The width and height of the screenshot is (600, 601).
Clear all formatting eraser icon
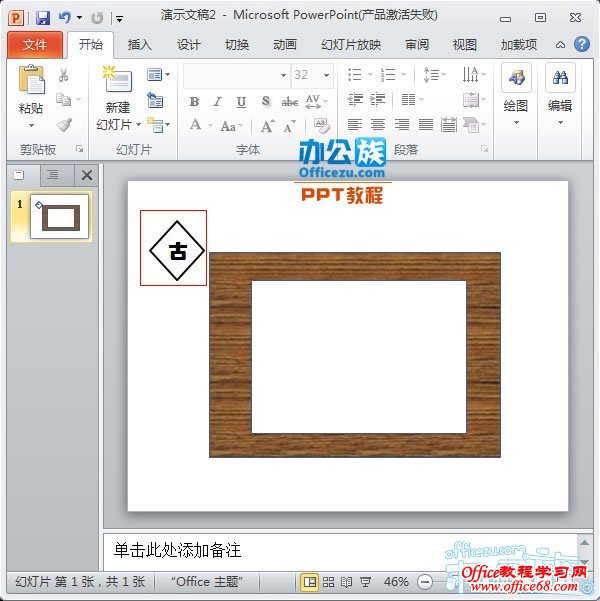321,125
